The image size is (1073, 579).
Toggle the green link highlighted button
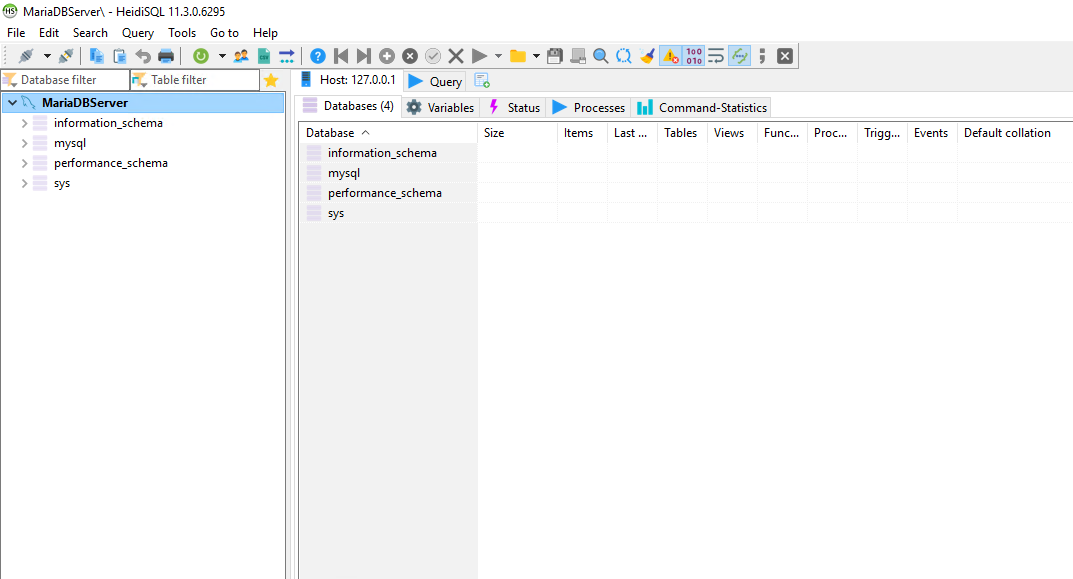(740, 56)
